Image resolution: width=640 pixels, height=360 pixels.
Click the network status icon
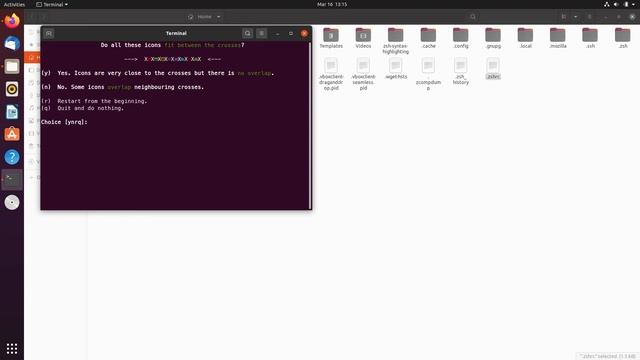pos(607,4)
